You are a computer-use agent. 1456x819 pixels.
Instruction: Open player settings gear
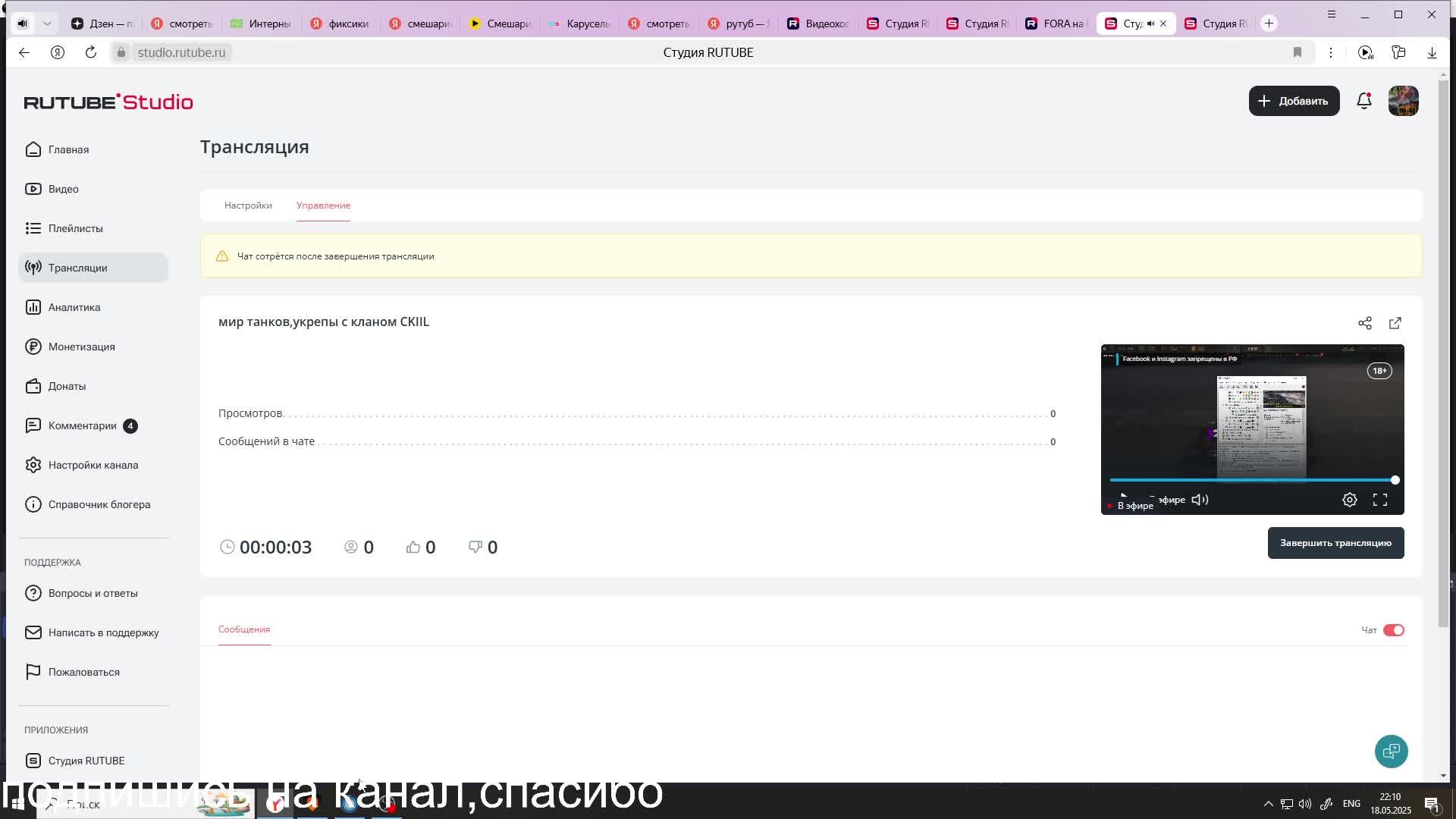click(1349, 500)
